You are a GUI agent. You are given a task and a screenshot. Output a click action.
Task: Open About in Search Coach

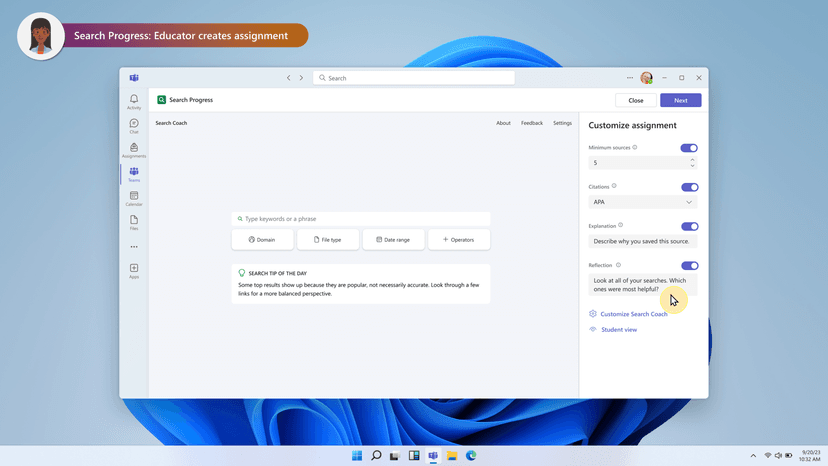tap(503, 123)
